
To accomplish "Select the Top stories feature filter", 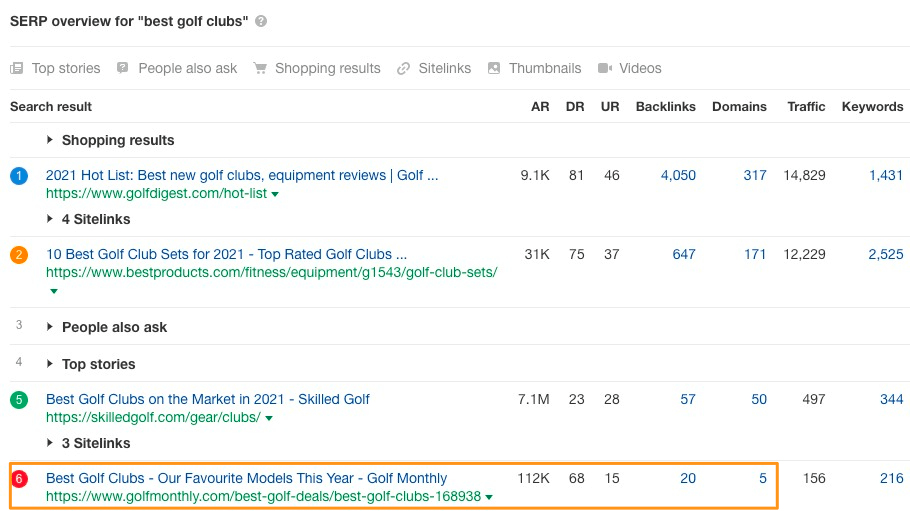I will pyautogui.click(x=55, y=69).
